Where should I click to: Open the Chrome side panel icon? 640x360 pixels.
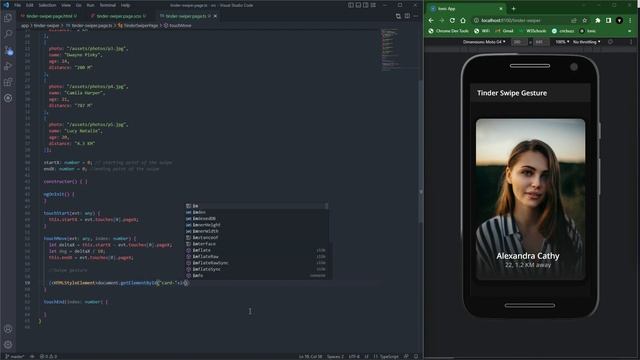click(608, 20)
